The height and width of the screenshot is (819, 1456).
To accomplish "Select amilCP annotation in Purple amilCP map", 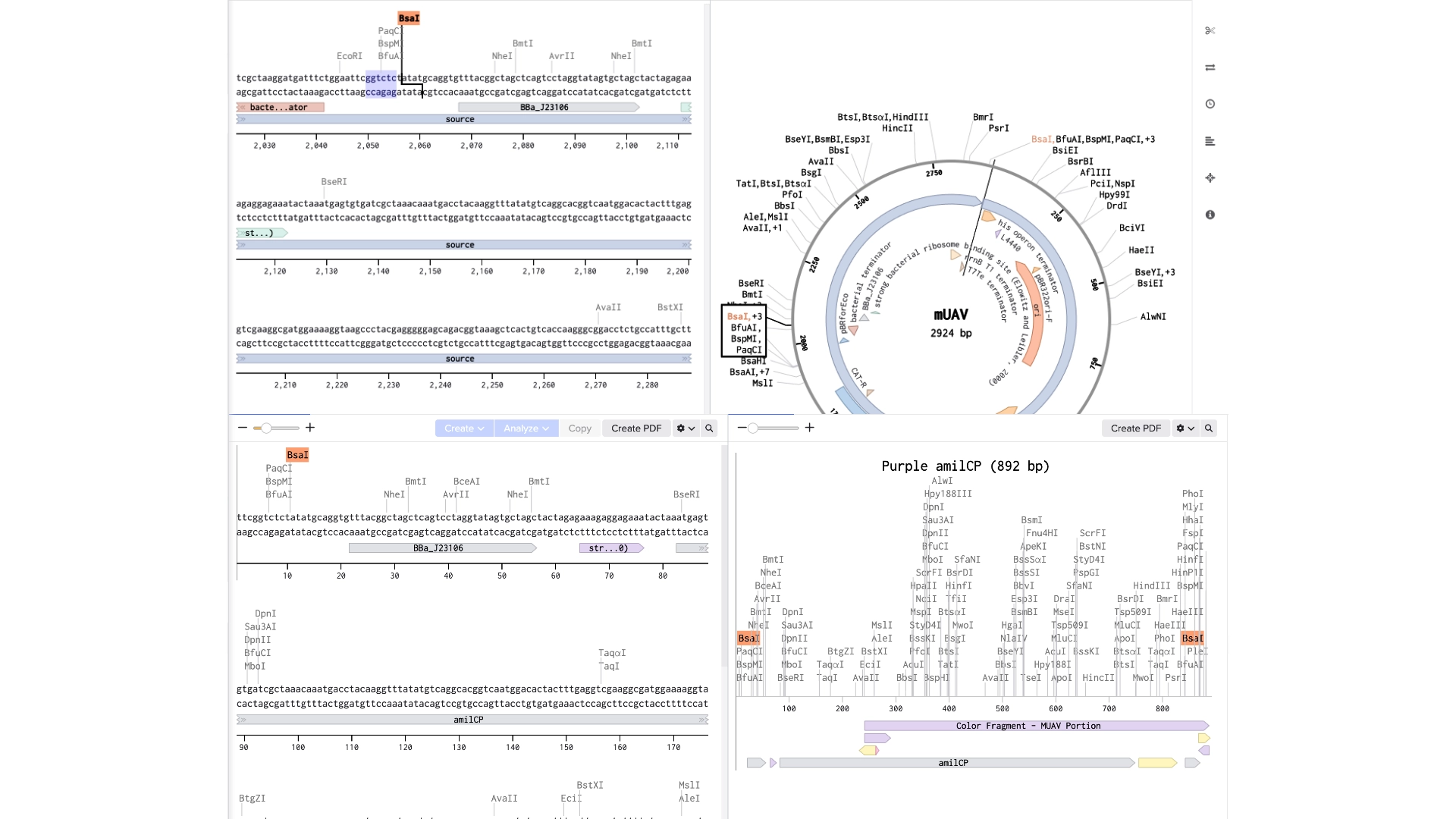I will tap(957, 763).
